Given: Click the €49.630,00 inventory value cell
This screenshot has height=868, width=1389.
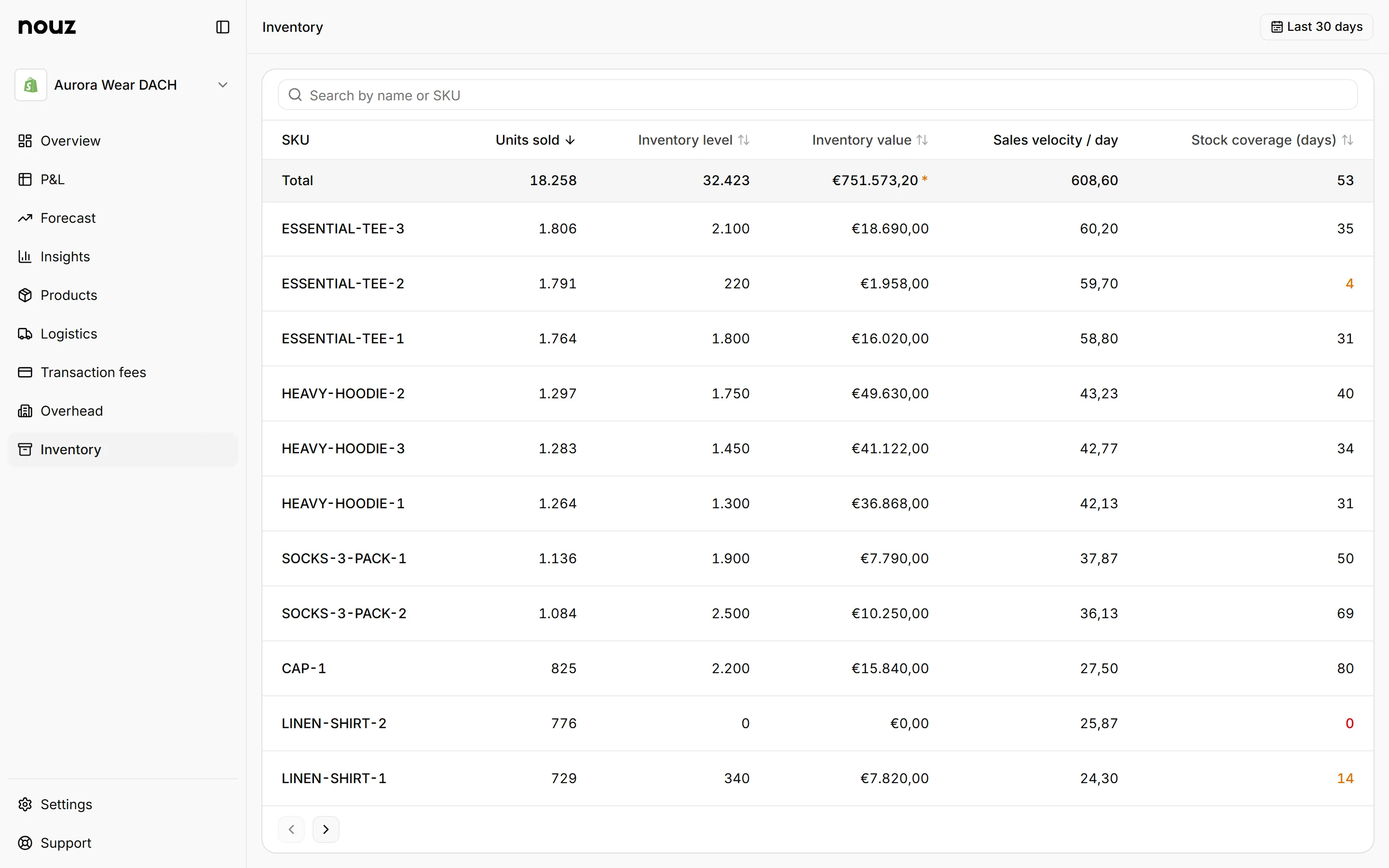Looking at the screenshot, I should (x=890, y=394).
